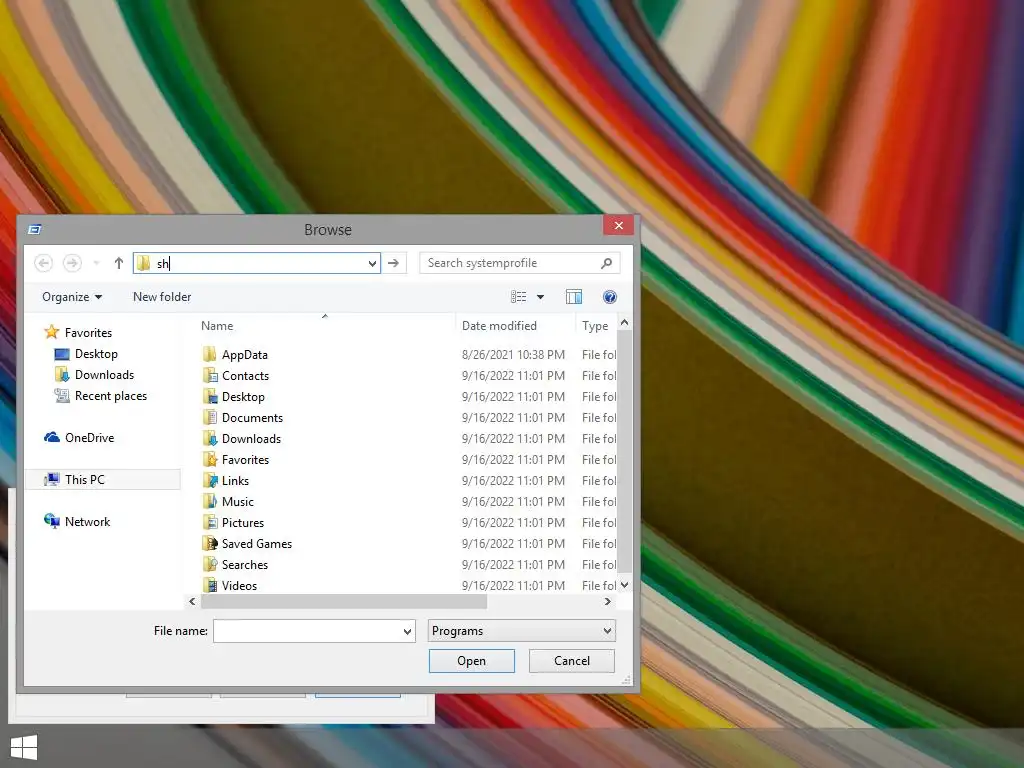This screenshot has height=768, width=1024.
Task: Sort by Type column header
Action: [x=596, y=325]
